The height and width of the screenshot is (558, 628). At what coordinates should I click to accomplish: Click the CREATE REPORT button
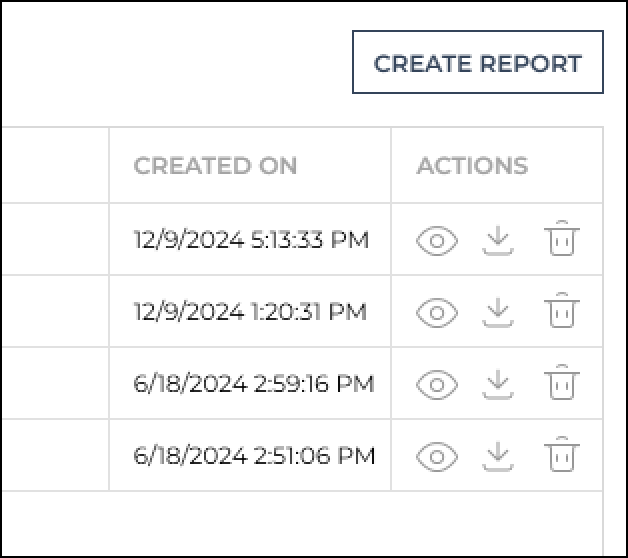(478, 62)
